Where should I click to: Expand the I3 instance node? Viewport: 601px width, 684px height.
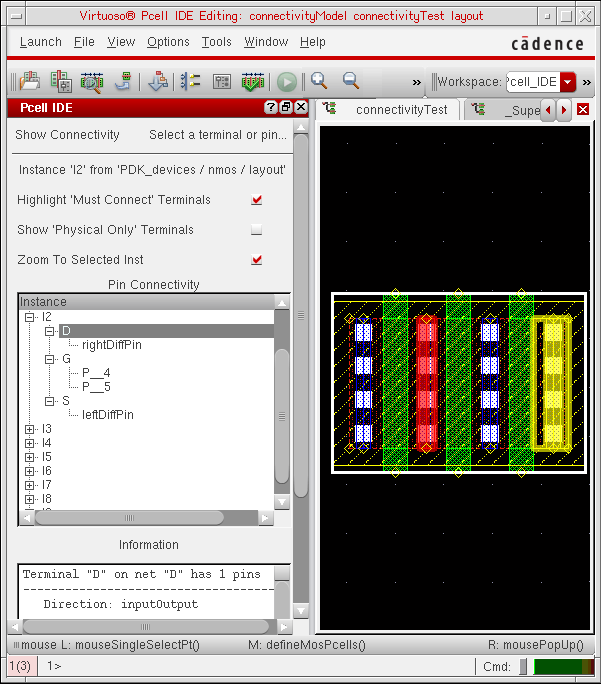coord(29,429)
